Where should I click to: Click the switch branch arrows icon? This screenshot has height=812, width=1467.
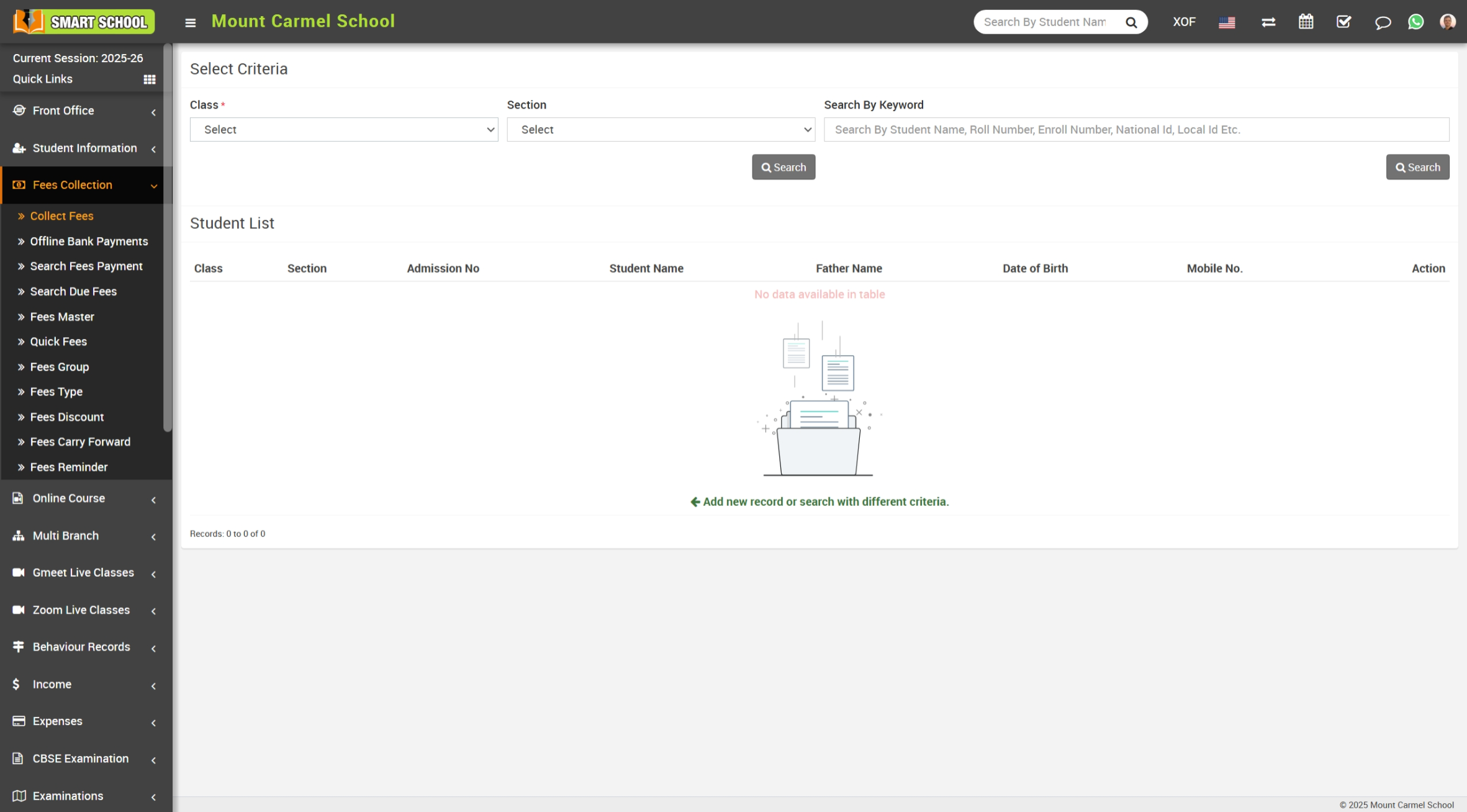pyautogui.click(x=1268, y=22)
